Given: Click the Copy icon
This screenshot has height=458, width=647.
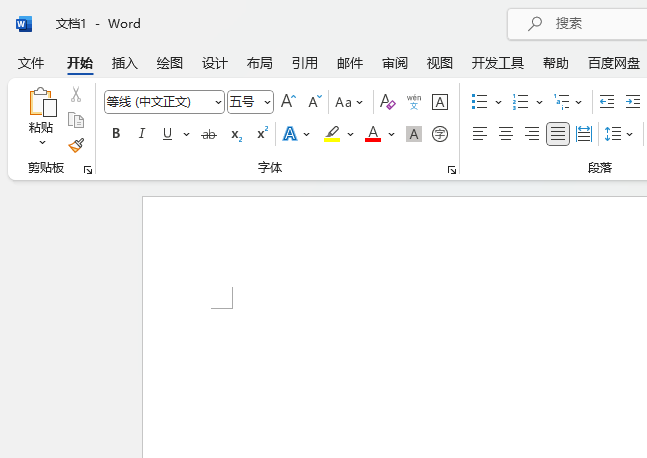Looking at the screenshot, I should [76, 120].
